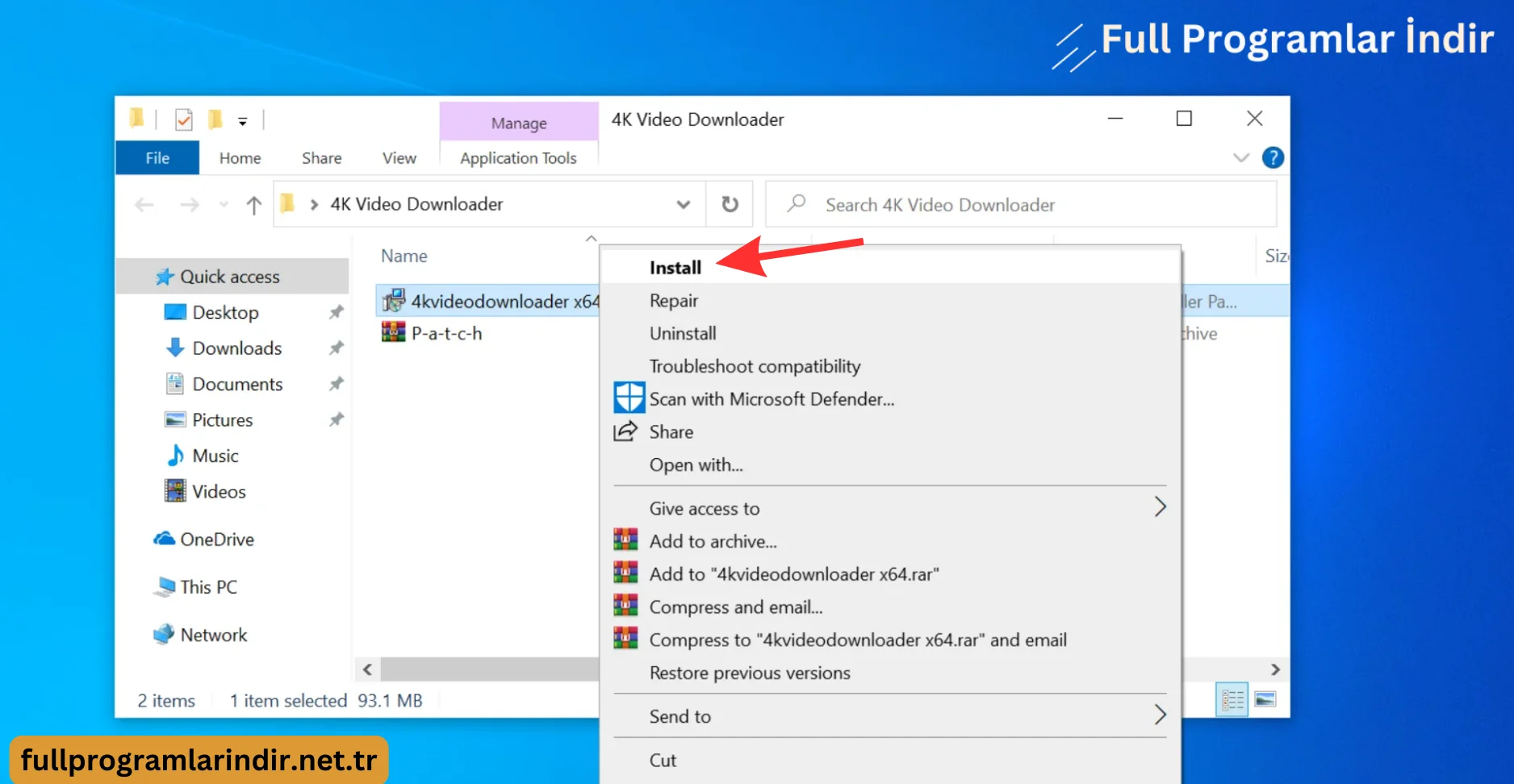
Task: Switch to the View ribbon tab
Action: pos(399,158)
